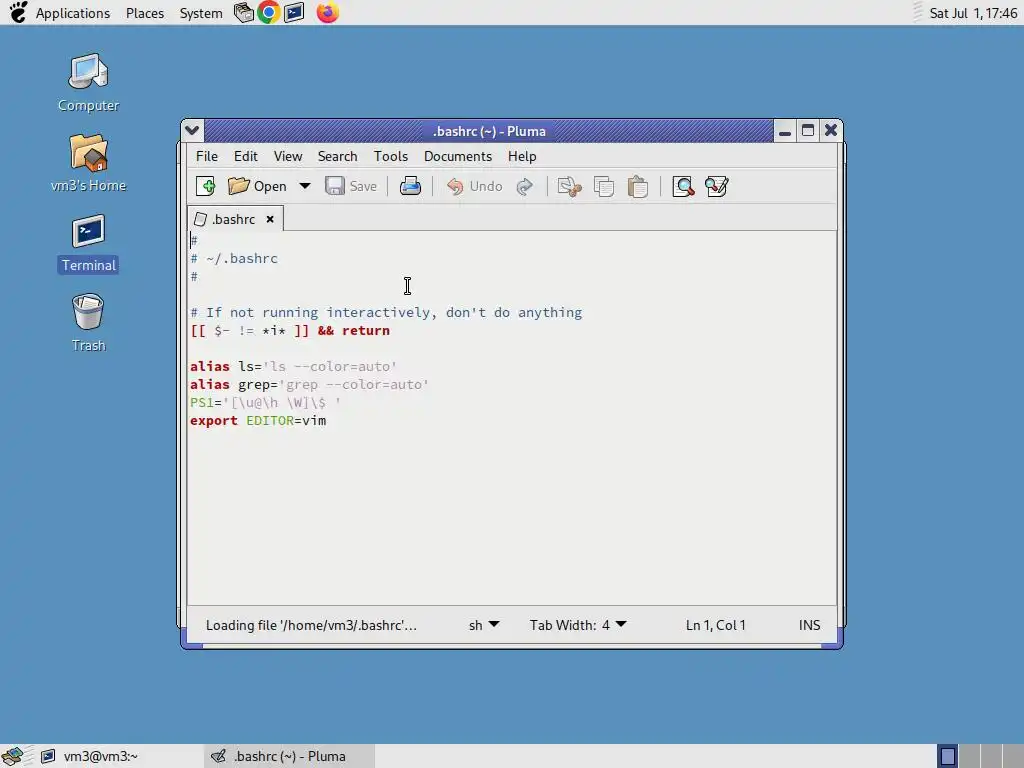The image size is (1024, 768).
Task: Click the '[[ $- != *i* ]] && return' line
Action: click(290, 330)
